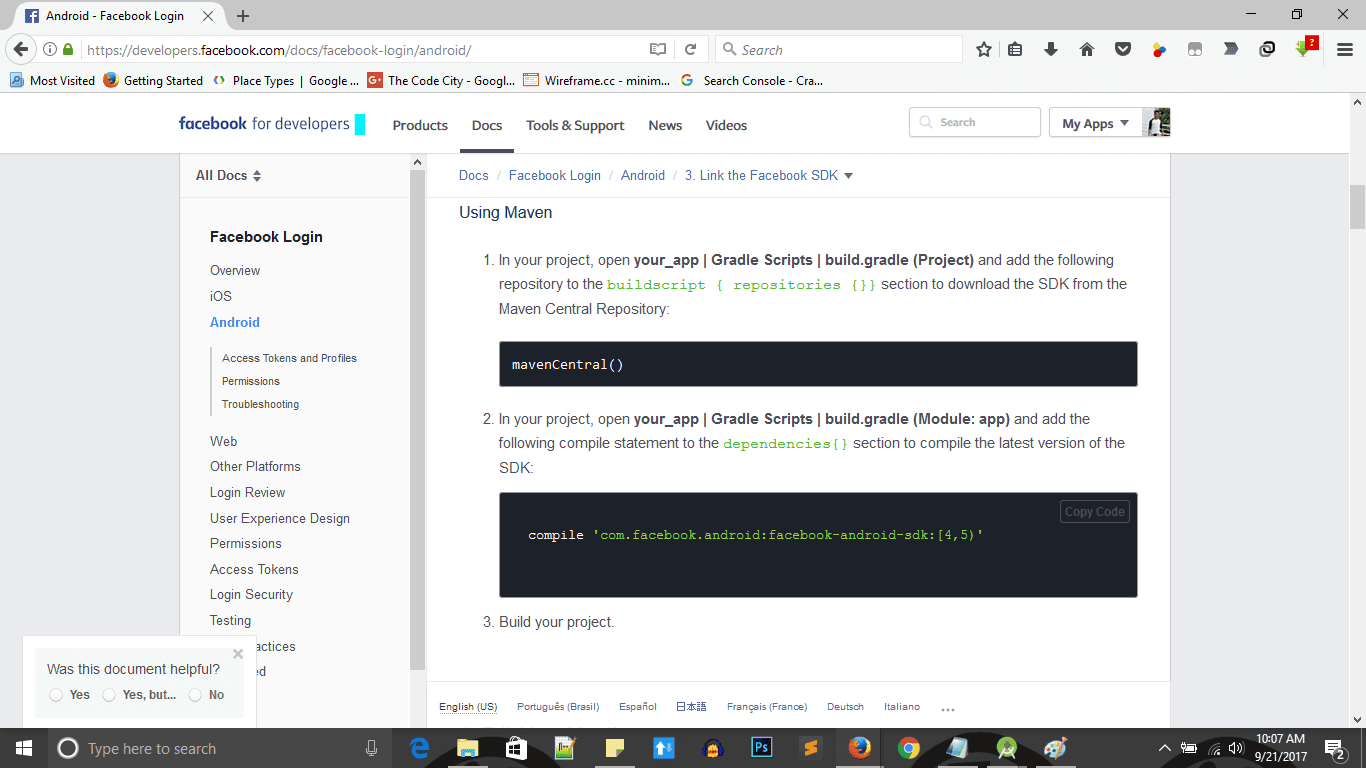
Task: Go back using the browser back arrow
Action: [21, 49]
